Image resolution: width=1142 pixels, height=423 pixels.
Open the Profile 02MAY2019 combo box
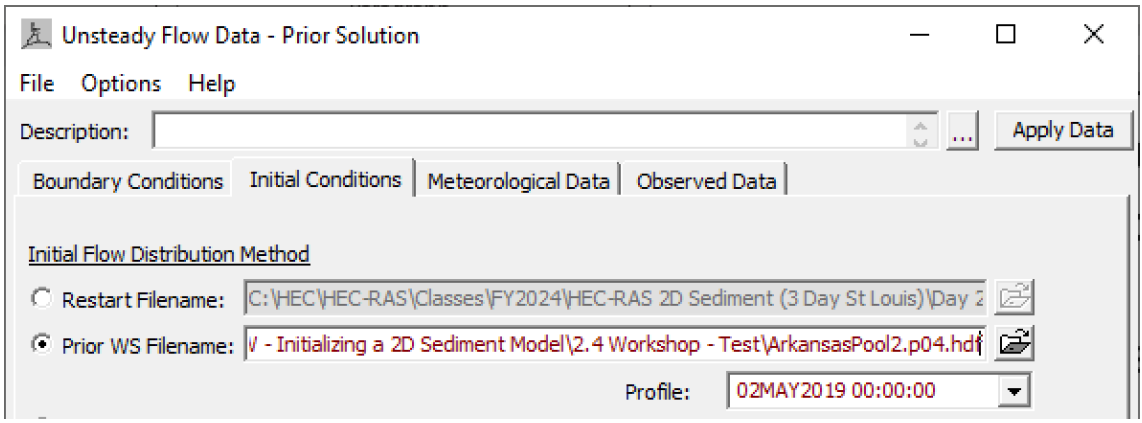(879, 392)
